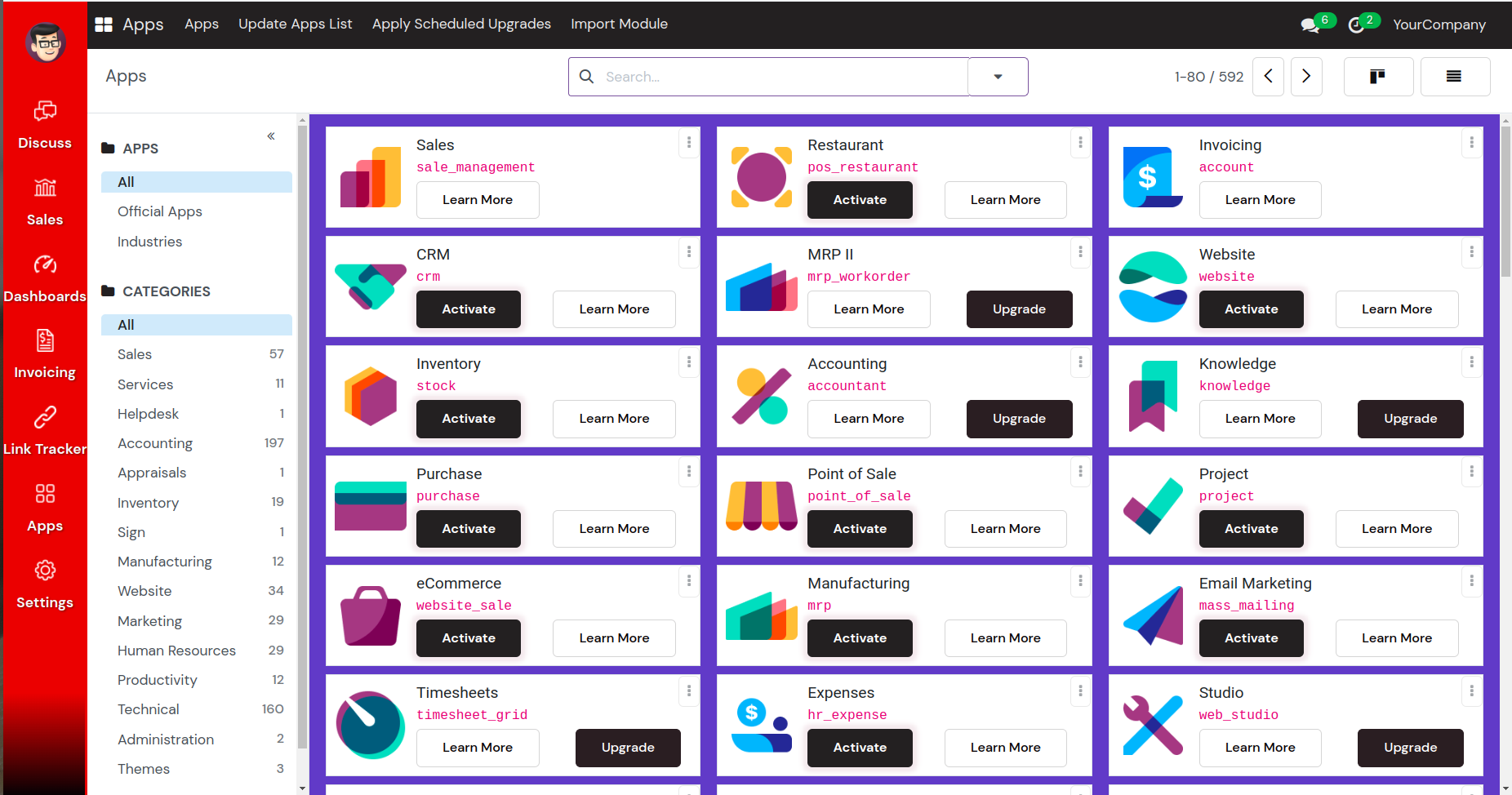Filter by Manufacturing category
This screenshot has height=795, width=1512.
(x=197, y=562)
